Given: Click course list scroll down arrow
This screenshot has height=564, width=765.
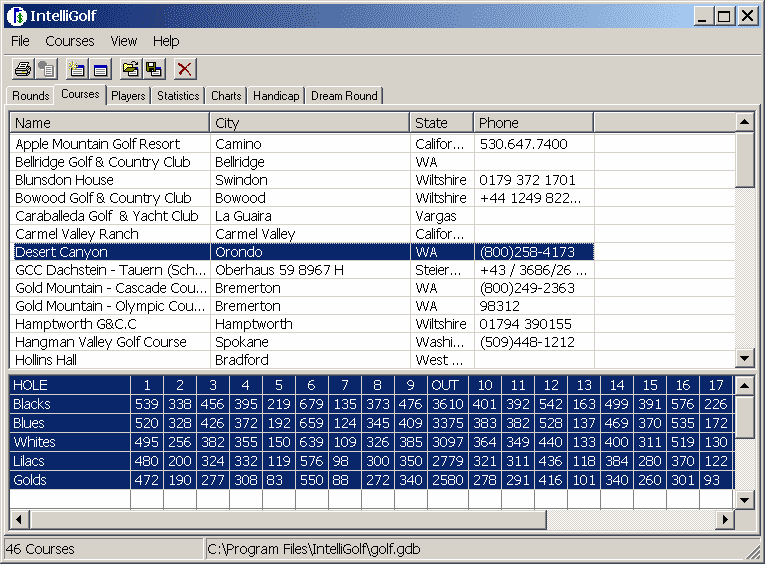Looking at the screenshot, I should click(x=745, y=359).
